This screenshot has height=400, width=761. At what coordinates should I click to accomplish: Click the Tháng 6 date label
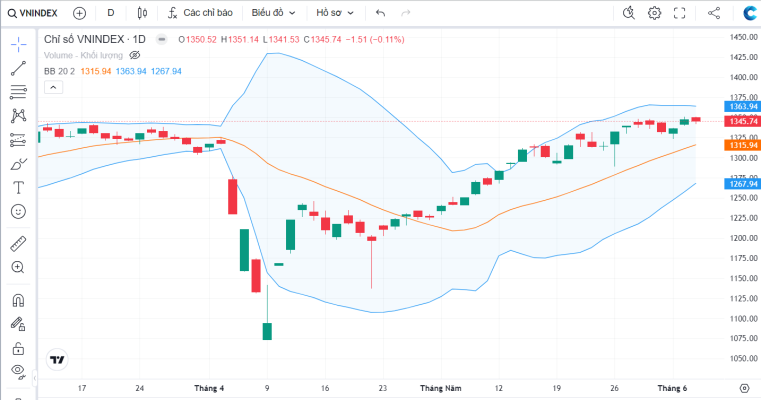pyautogui.click(x=672, y=388)
